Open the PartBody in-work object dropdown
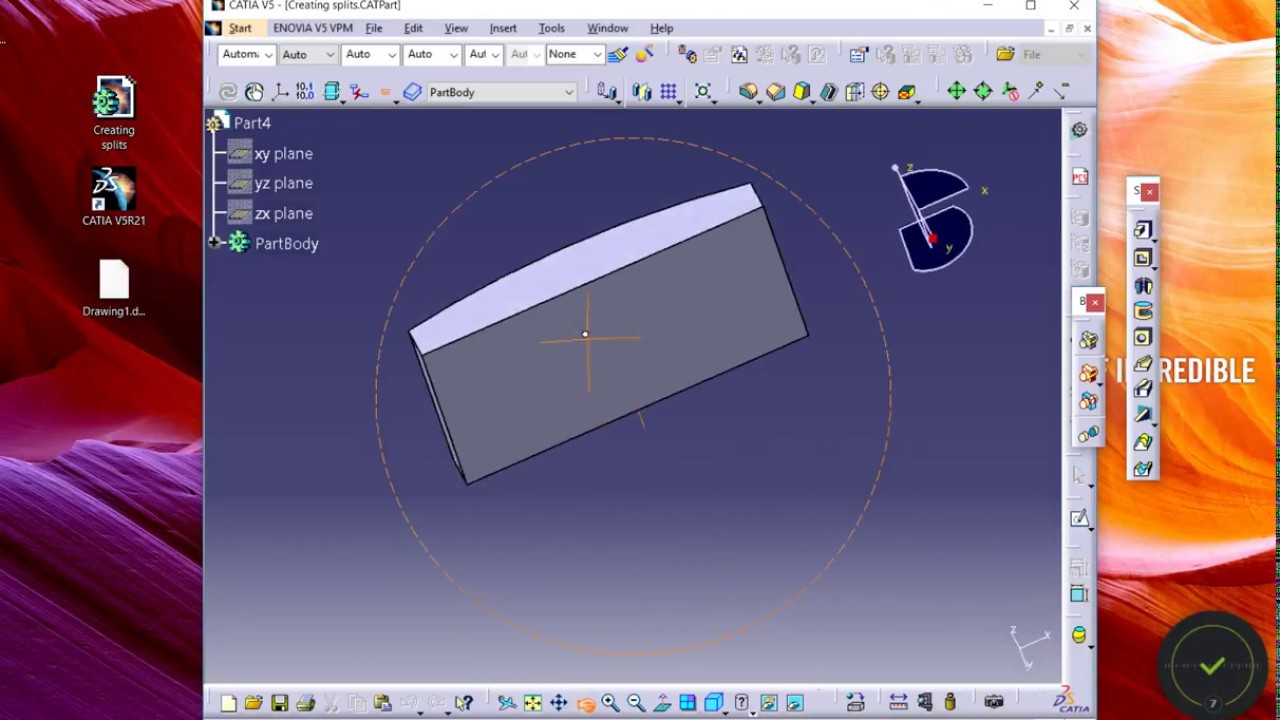The width and height of the screenshot is (1280, 720). pos(569,92)
